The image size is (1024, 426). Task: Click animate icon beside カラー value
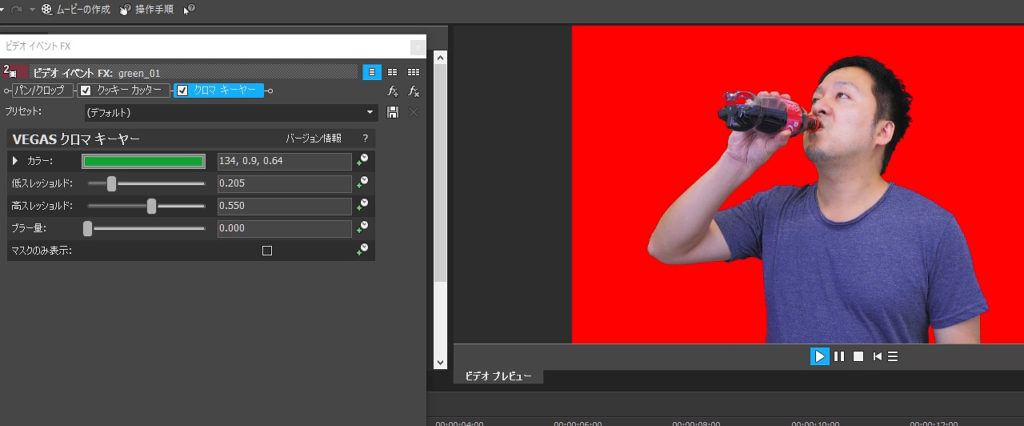tap(362, 161)
